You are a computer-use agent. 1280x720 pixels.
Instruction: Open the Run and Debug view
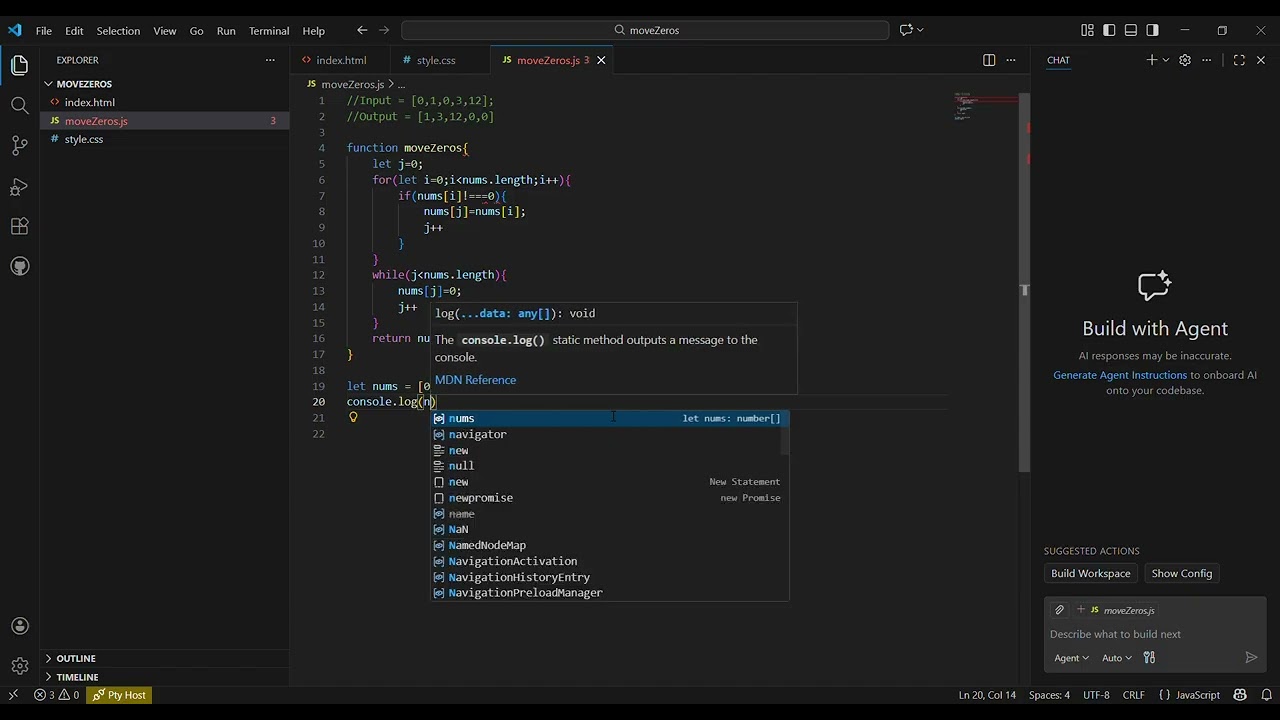(x=19, y=187)
